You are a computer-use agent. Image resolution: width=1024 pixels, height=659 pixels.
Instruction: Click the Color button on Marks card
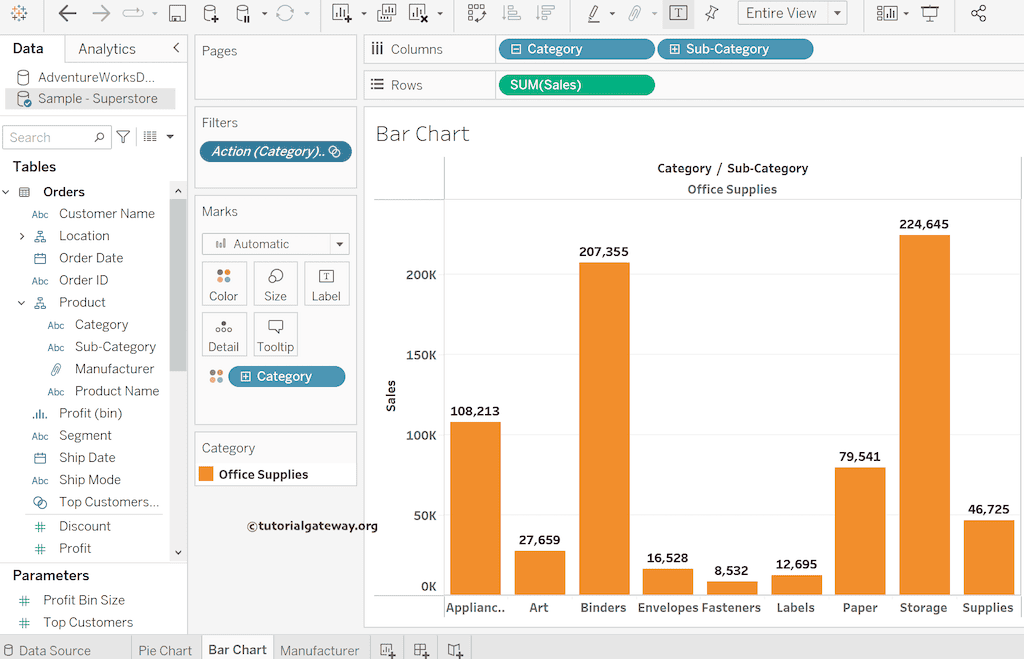[x=224, y=283]
